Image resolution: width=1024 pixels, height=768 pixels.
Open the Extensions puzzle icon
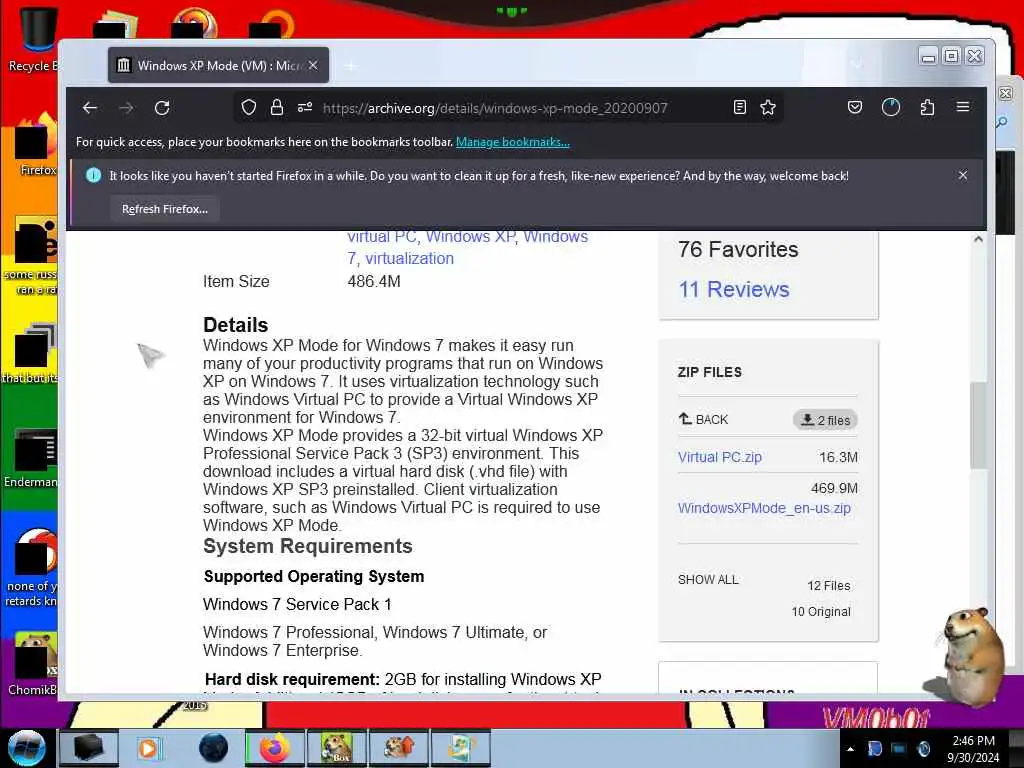pyautogui.click(x=927, y=107)
